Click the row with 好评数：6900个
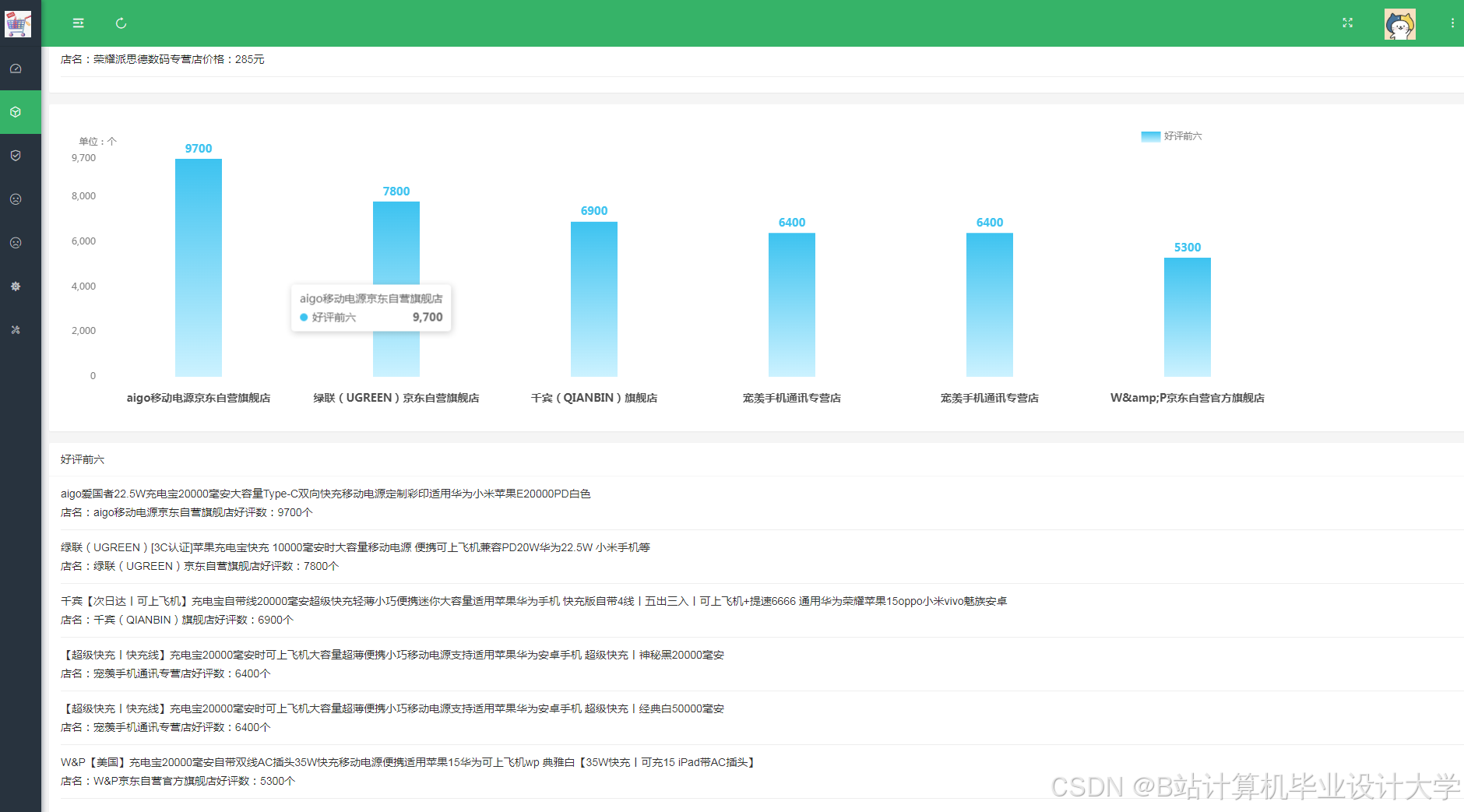Viewport: 1464px width, 812px height. (178, 620)
